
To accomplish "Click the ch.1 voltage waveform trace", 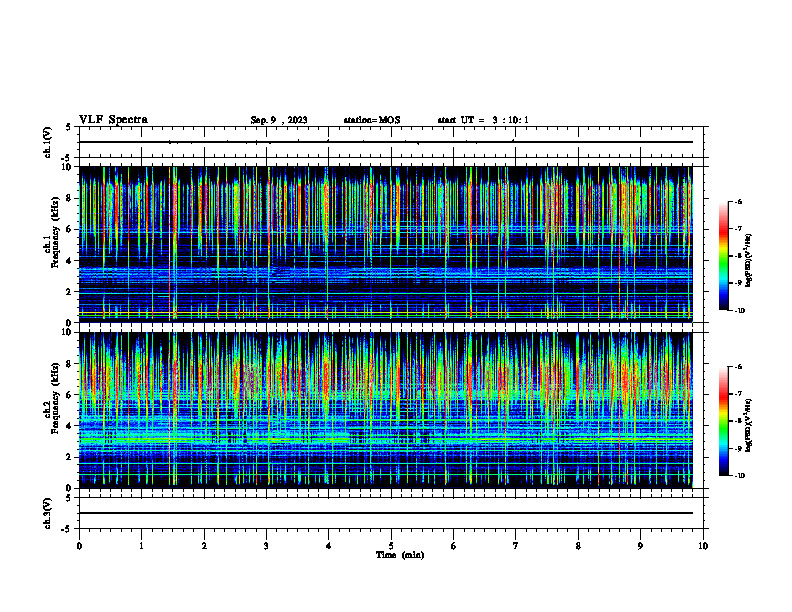I will point(386,142).
